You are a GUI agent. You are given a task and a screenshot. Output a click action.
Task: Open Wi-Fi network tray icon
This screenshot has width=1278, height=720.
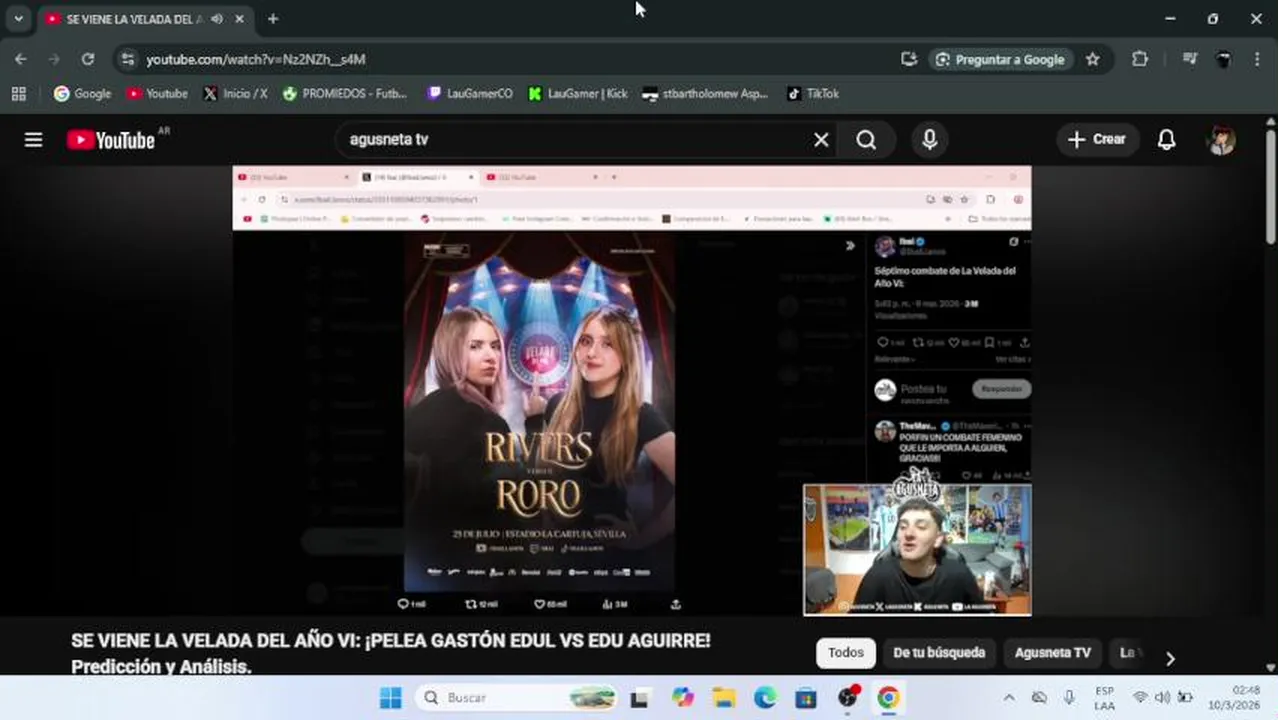coord(1140,698)
